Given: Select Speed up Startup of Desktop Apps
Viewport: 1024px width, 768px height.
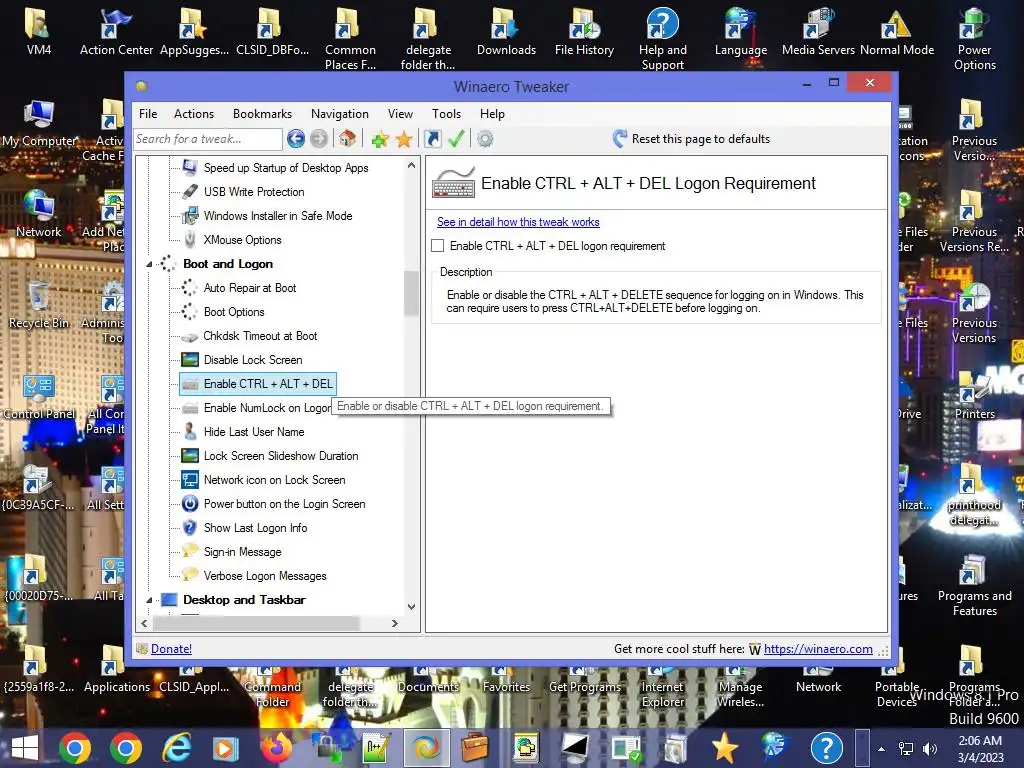Looking at the screenshot, I should (x=286, y=168).
